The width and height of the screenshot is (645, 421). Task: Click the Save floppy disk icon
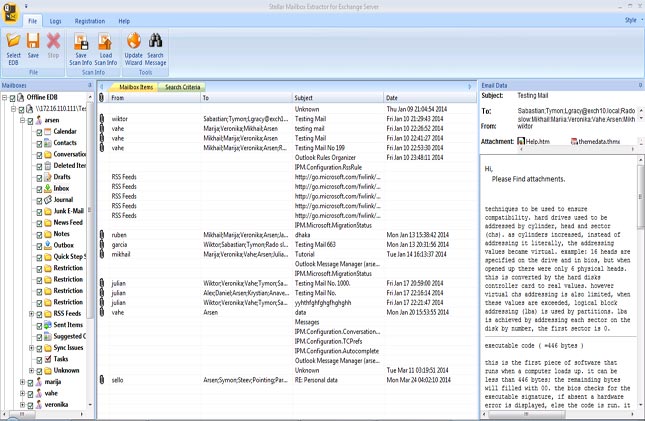click(33, 41)
